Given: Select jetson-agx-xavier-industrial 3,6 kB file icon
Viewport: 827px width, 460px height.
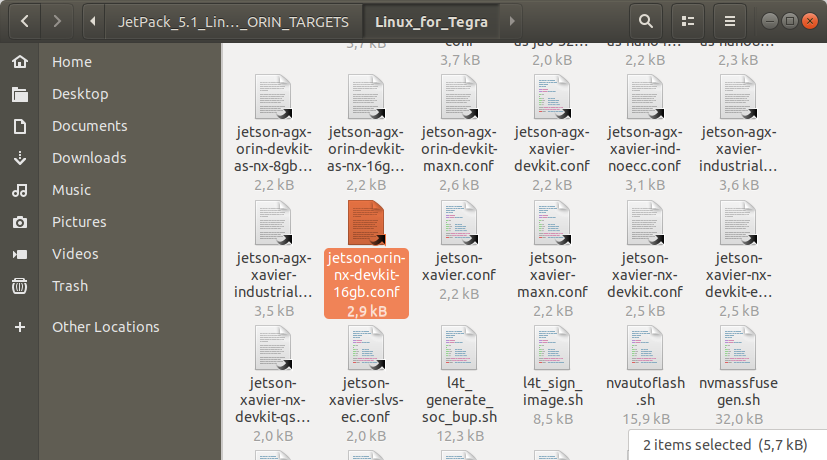Looking at the screenshot, I should [738, 97].
